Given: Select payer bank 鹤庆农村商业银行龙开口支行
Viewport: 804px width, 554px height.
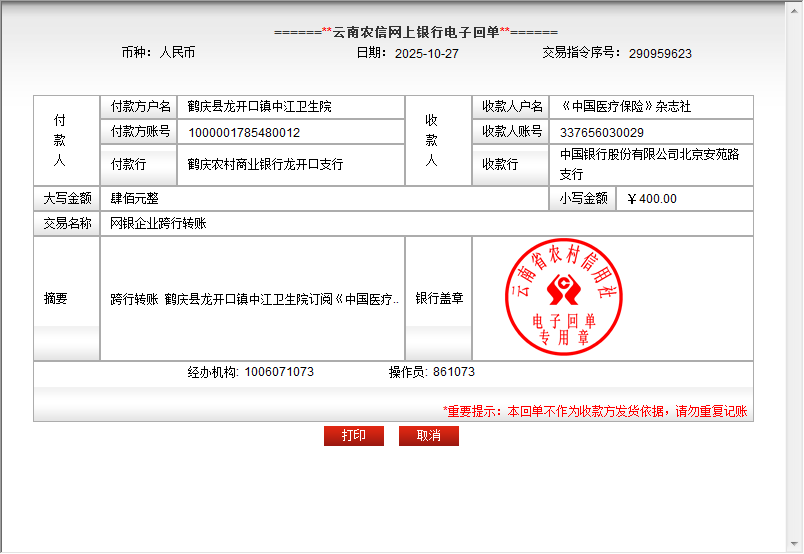Looking at the screenshot, I should point(265,164).
